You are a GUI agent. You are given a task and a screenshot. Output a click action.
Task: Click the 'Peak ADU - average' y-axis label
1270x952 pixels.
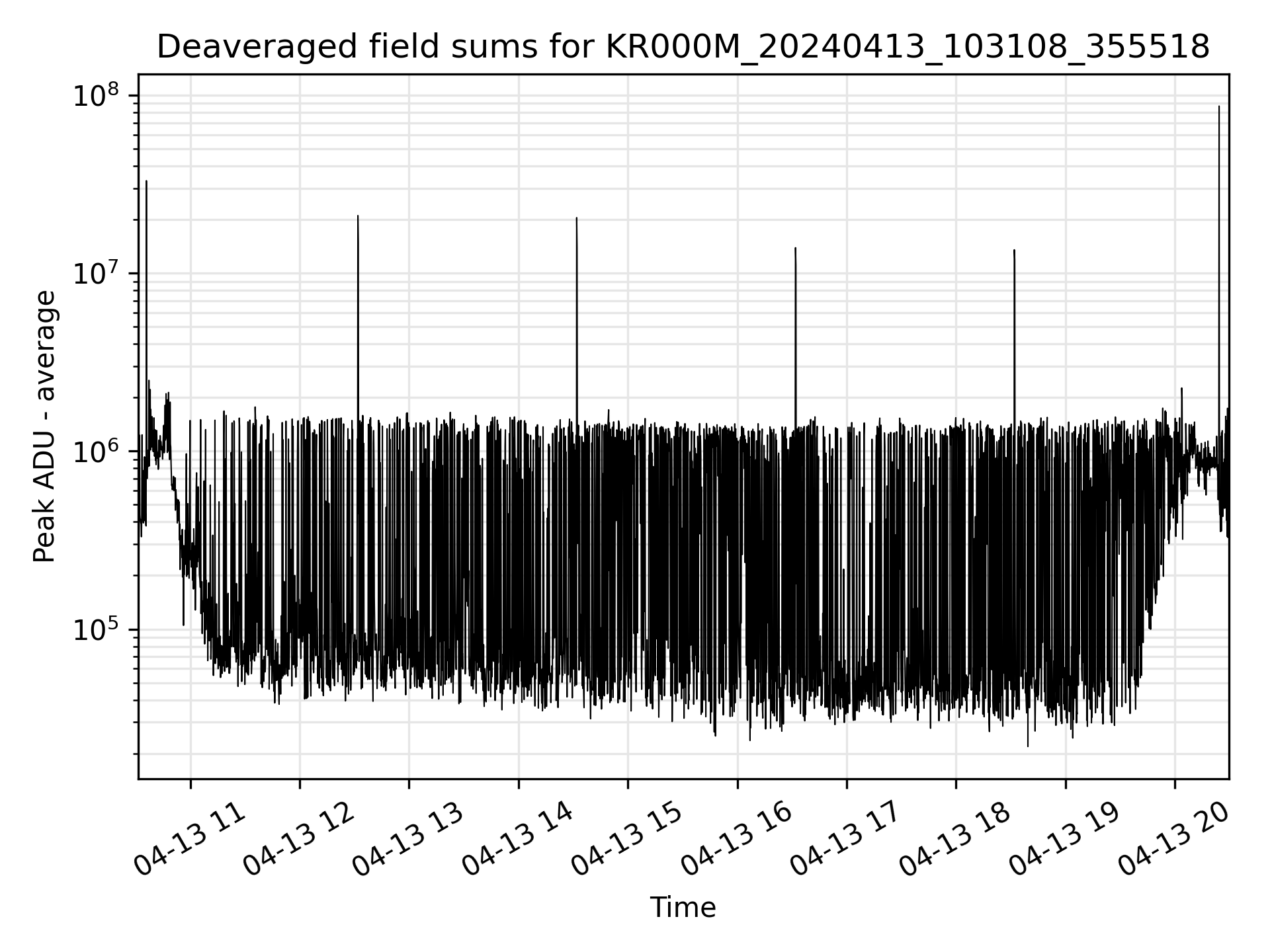point(45,427)
